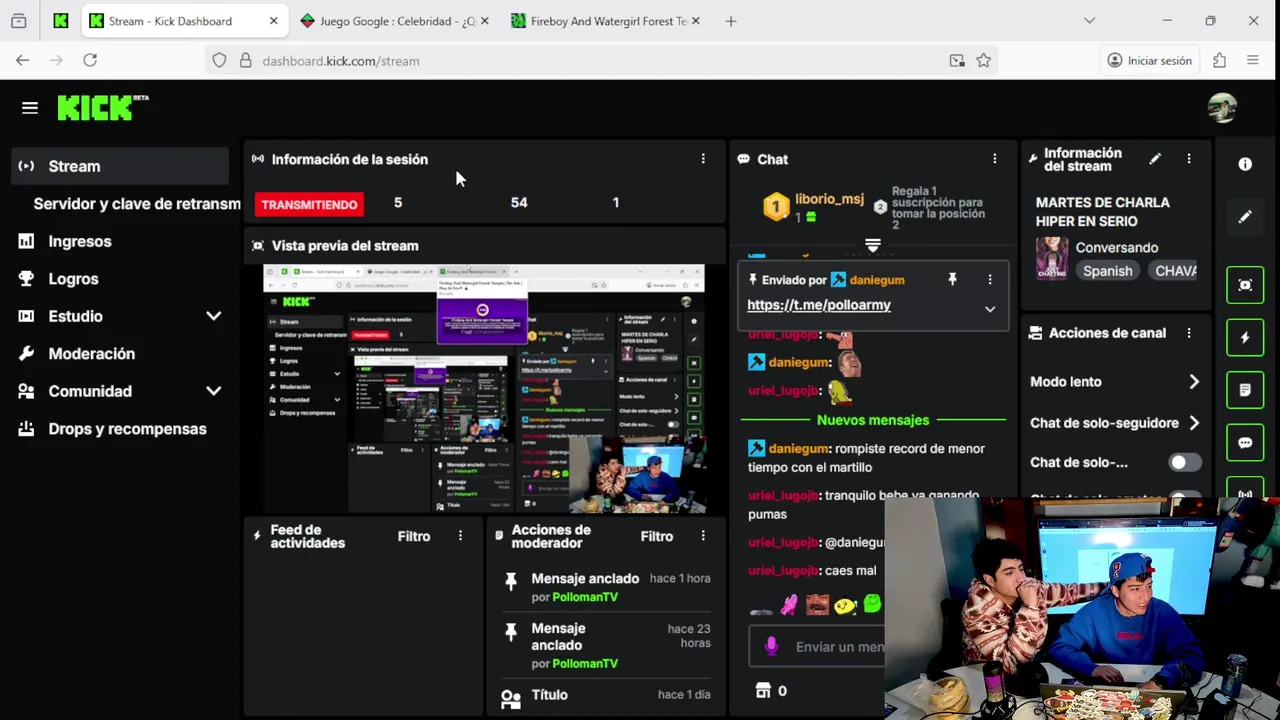This screenshot has width=1280, height=720.
Task: Open the hamburger navigation menu
Action: click(30, 108)
